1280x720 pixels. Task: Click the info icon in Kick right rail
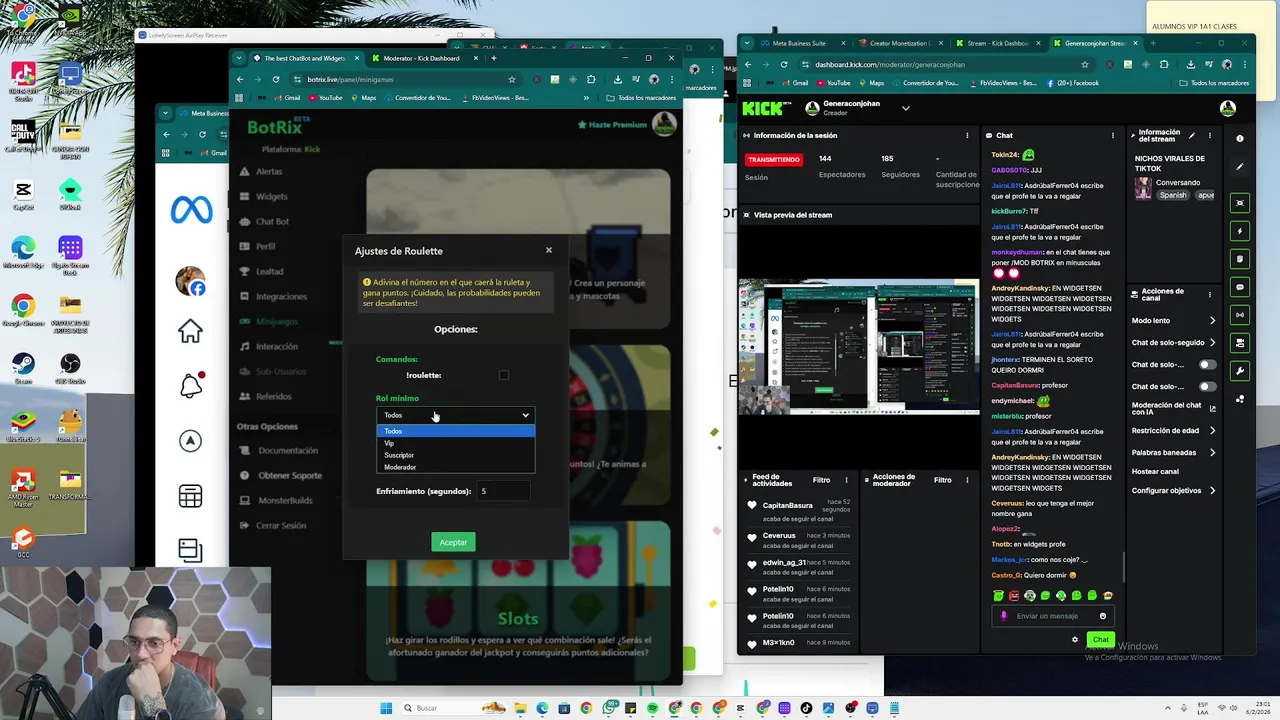1240,138
